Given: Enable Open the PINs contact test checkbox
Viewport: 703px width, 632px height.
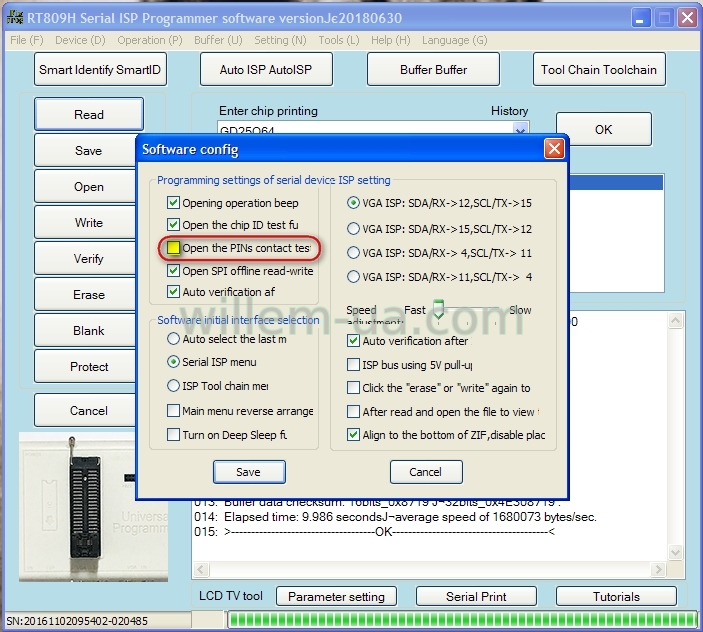Looking at the screenshot, I should click(173, 248).
